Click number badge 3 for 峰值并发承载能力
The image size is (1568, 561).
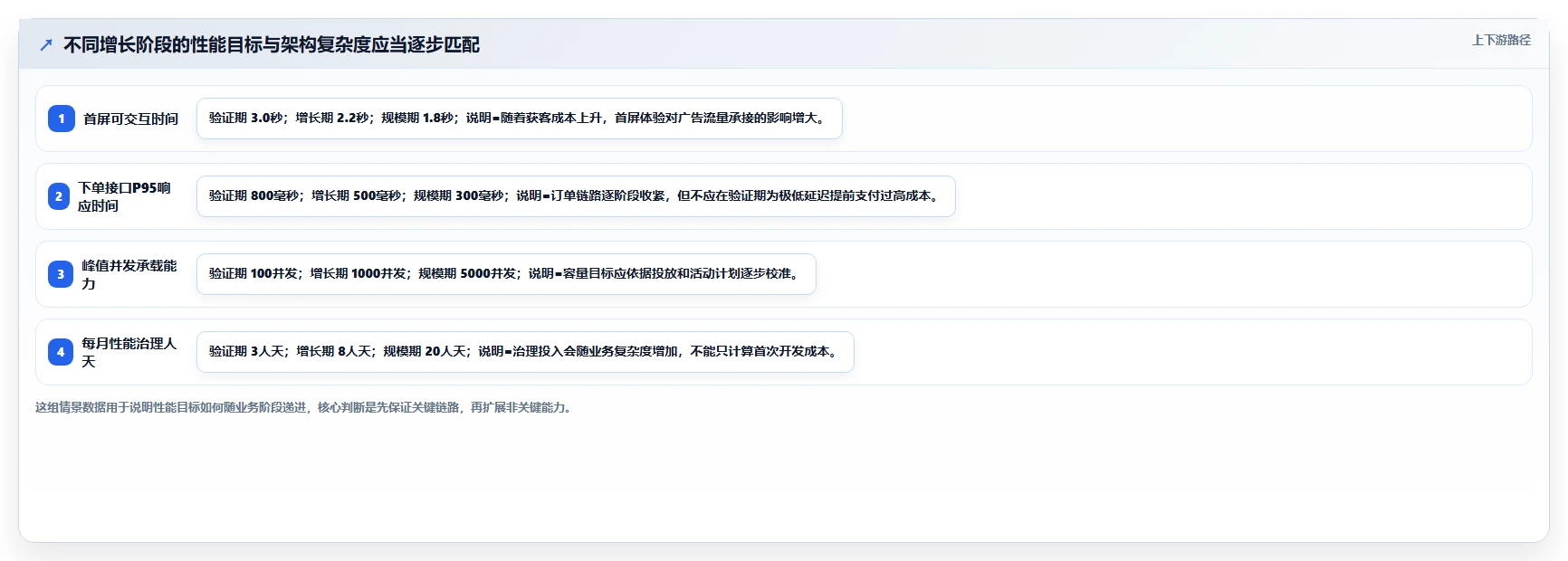(x=61, y=274)
